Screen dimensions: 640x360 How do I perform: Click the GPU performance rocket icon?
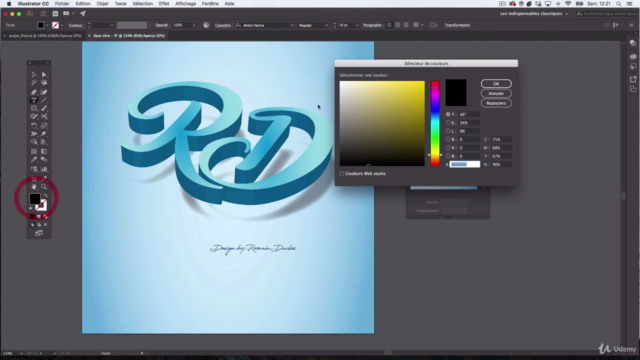tap(83, 13)
